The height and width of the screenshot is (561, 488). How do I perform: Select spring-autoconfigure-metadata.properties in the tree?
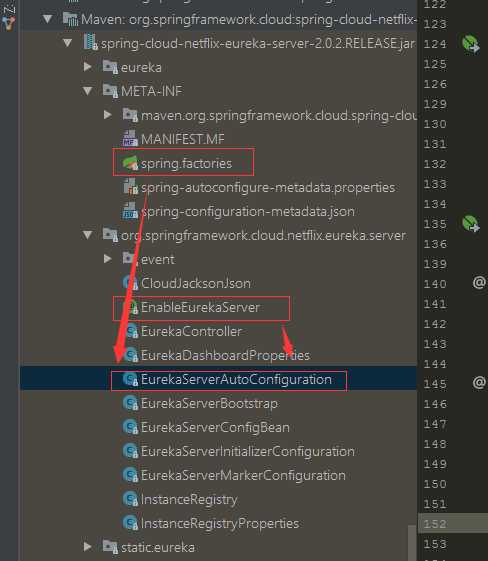(268, 187)
